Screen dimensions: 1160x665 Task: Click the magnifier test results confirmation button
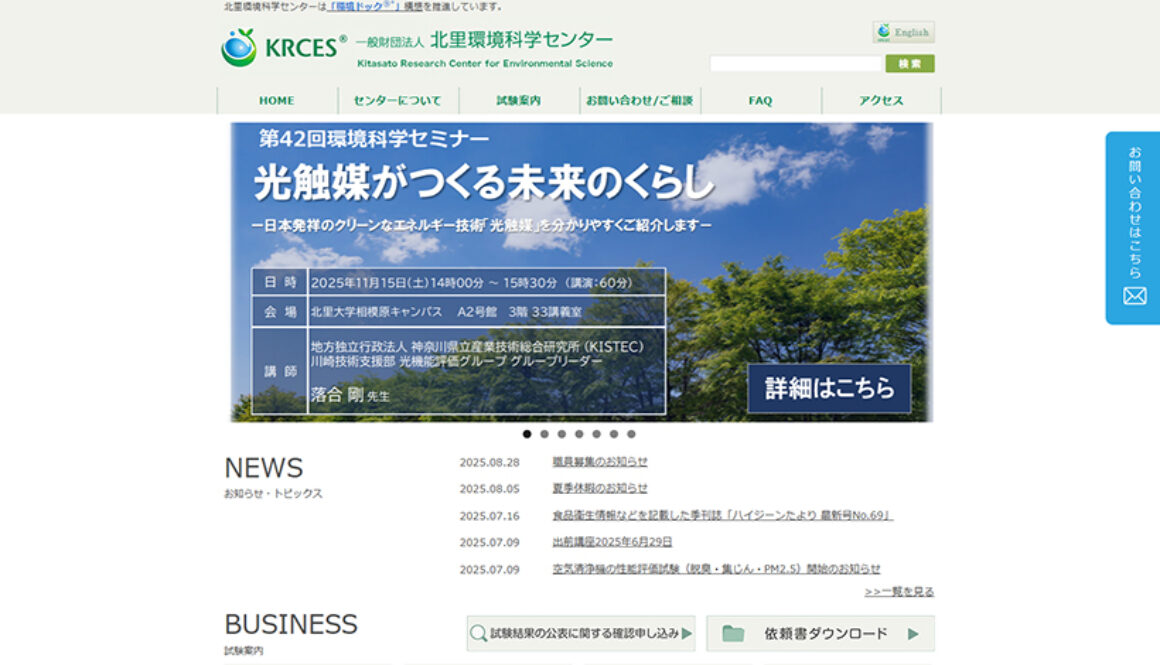[x=581, y=633]
